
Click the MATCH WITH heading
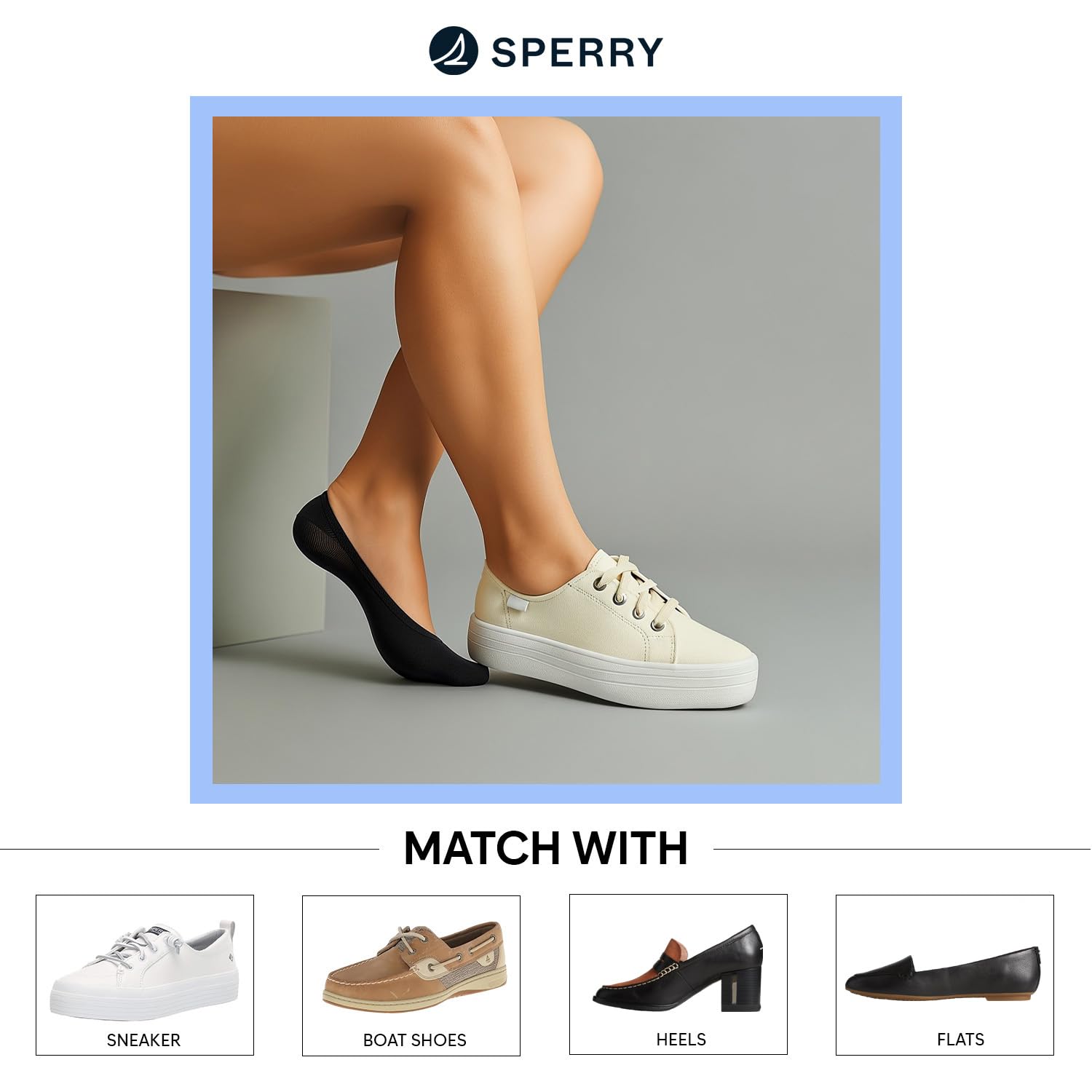click(545, 848)
